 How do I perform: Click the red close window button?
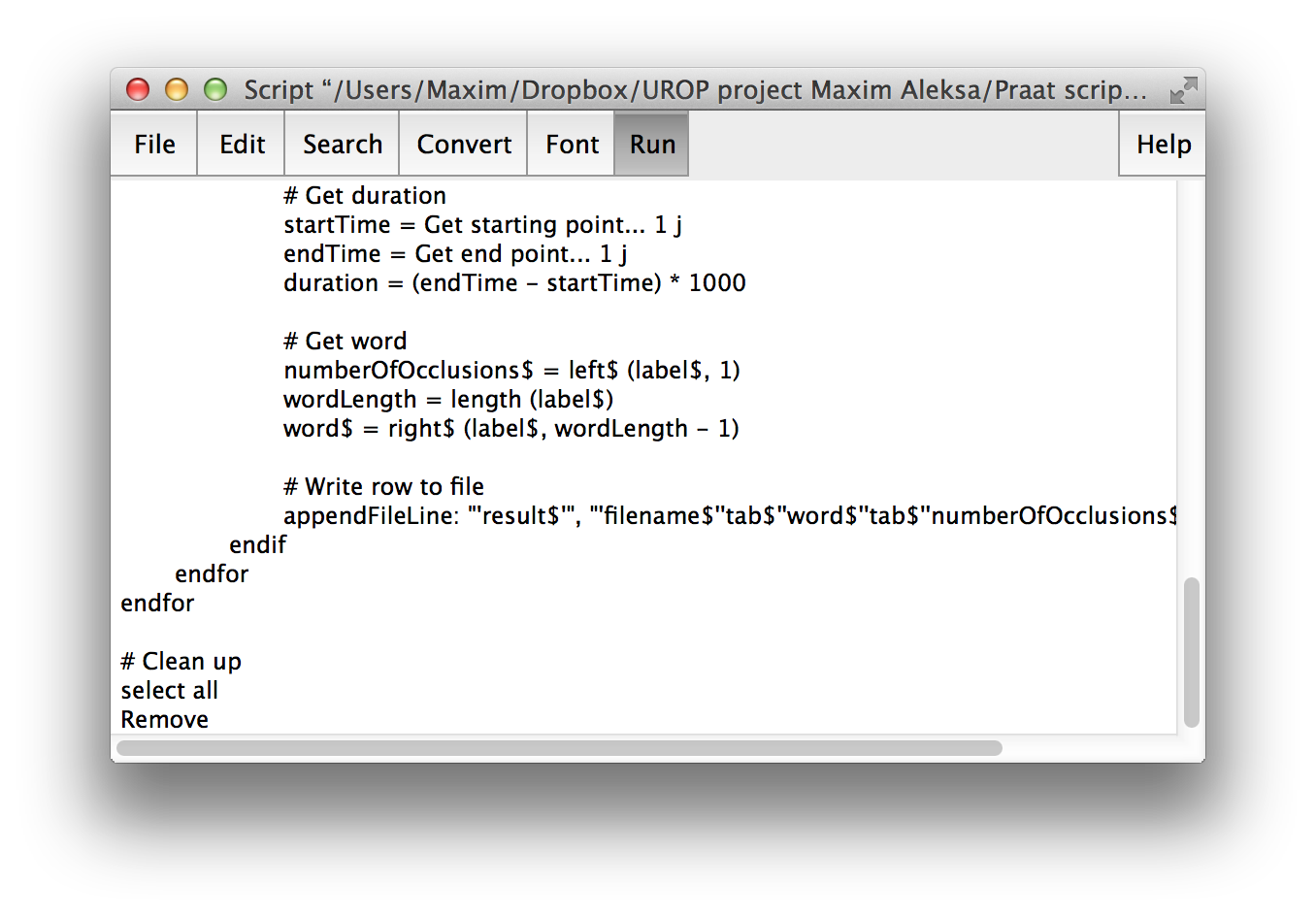138,90
